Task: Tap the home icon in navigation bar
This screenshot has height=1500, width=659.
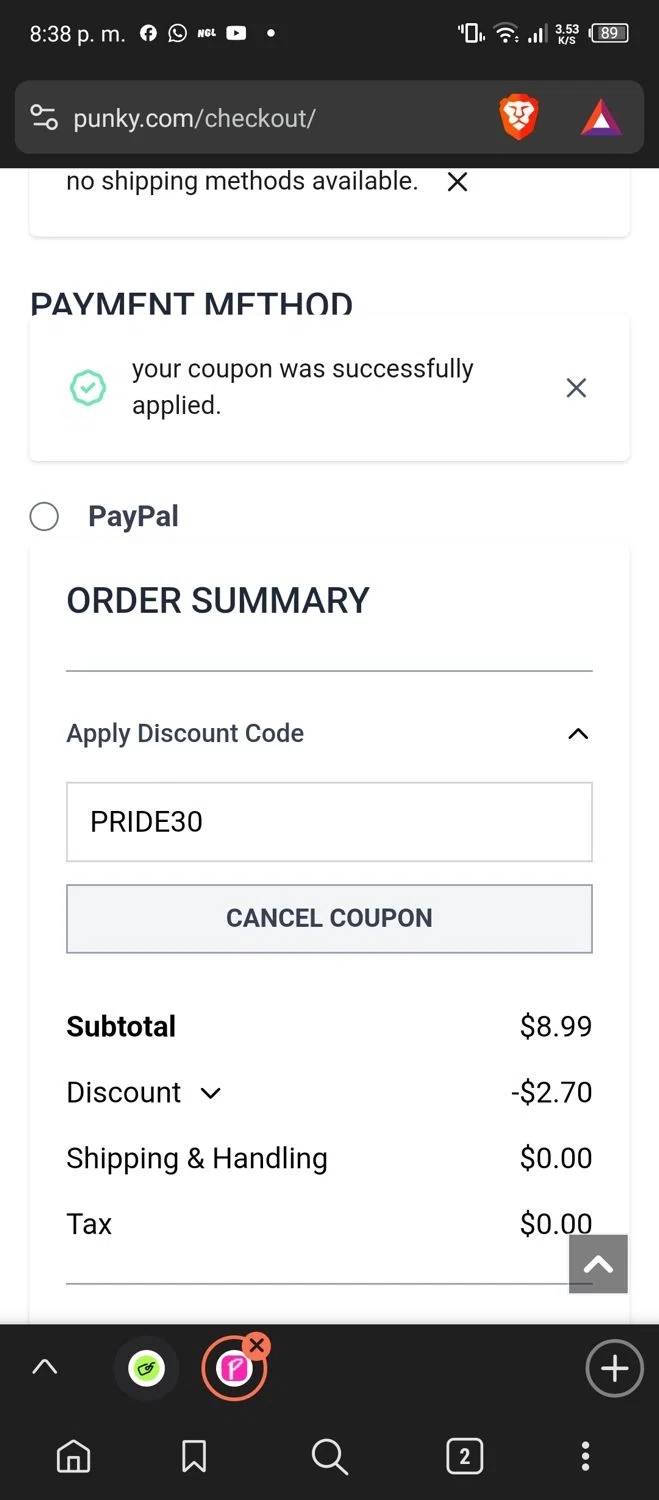Action: 74,1456
